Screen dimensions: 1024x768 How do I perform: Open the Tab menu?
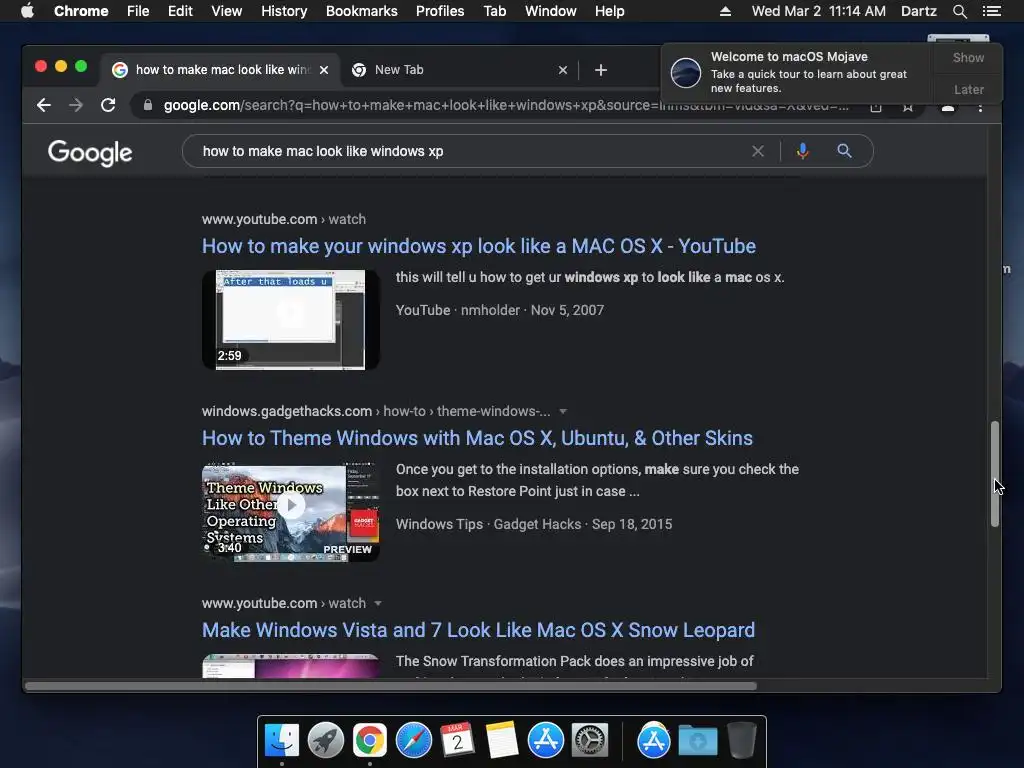tap(495, 11)
